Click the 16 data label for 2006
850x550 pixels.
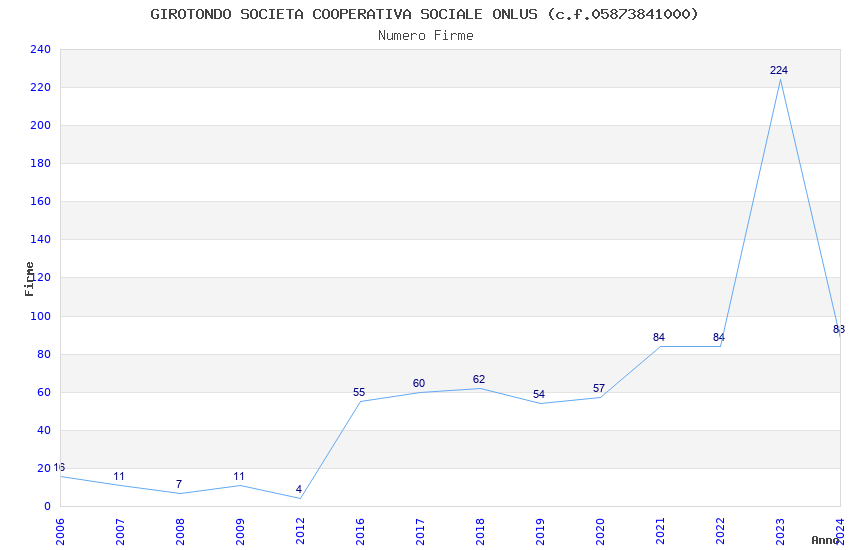point(59,467)
